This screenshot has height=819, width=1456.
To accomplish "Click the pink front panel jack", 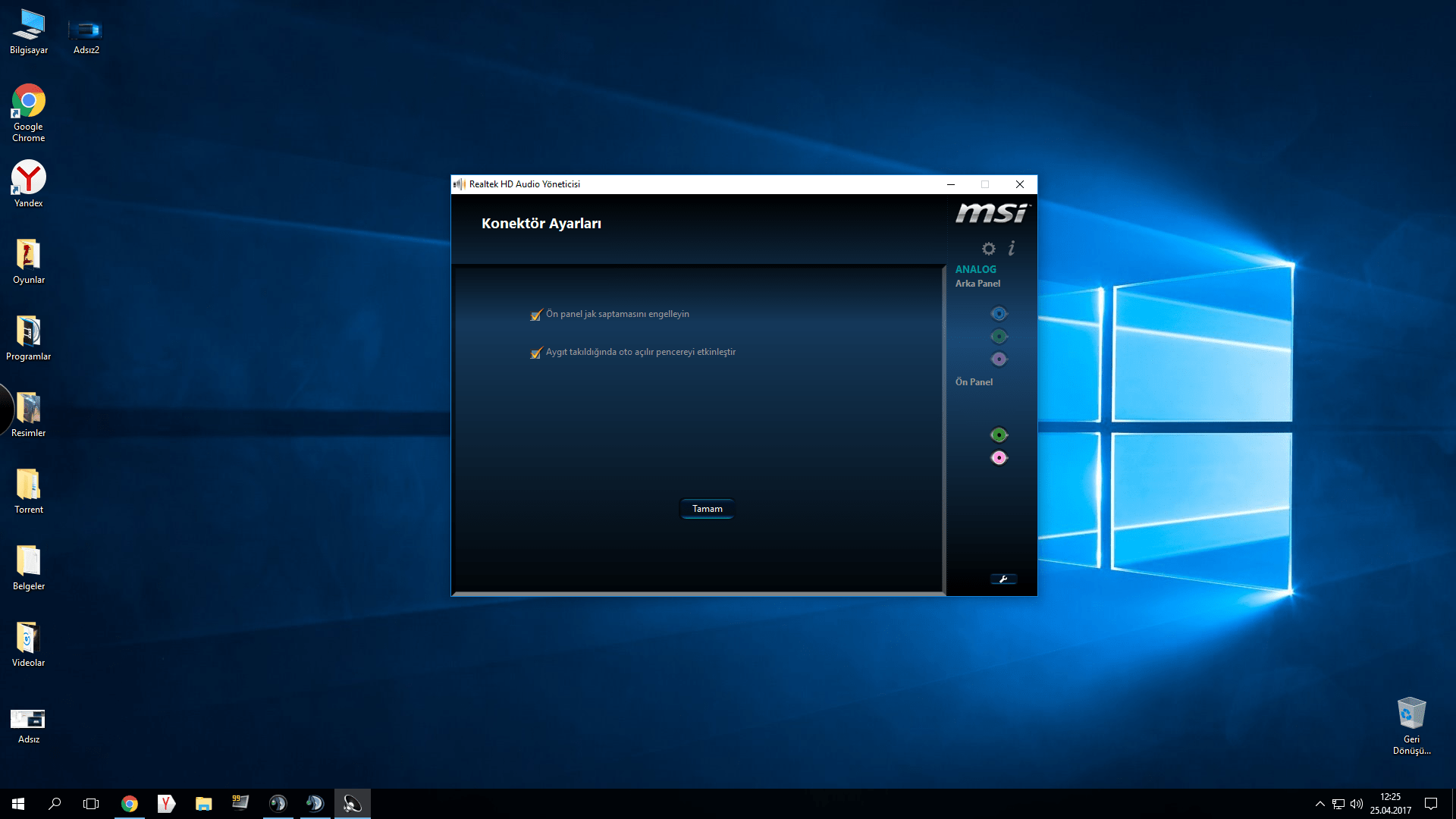I will pyautogui.click(x=999, y=458).
